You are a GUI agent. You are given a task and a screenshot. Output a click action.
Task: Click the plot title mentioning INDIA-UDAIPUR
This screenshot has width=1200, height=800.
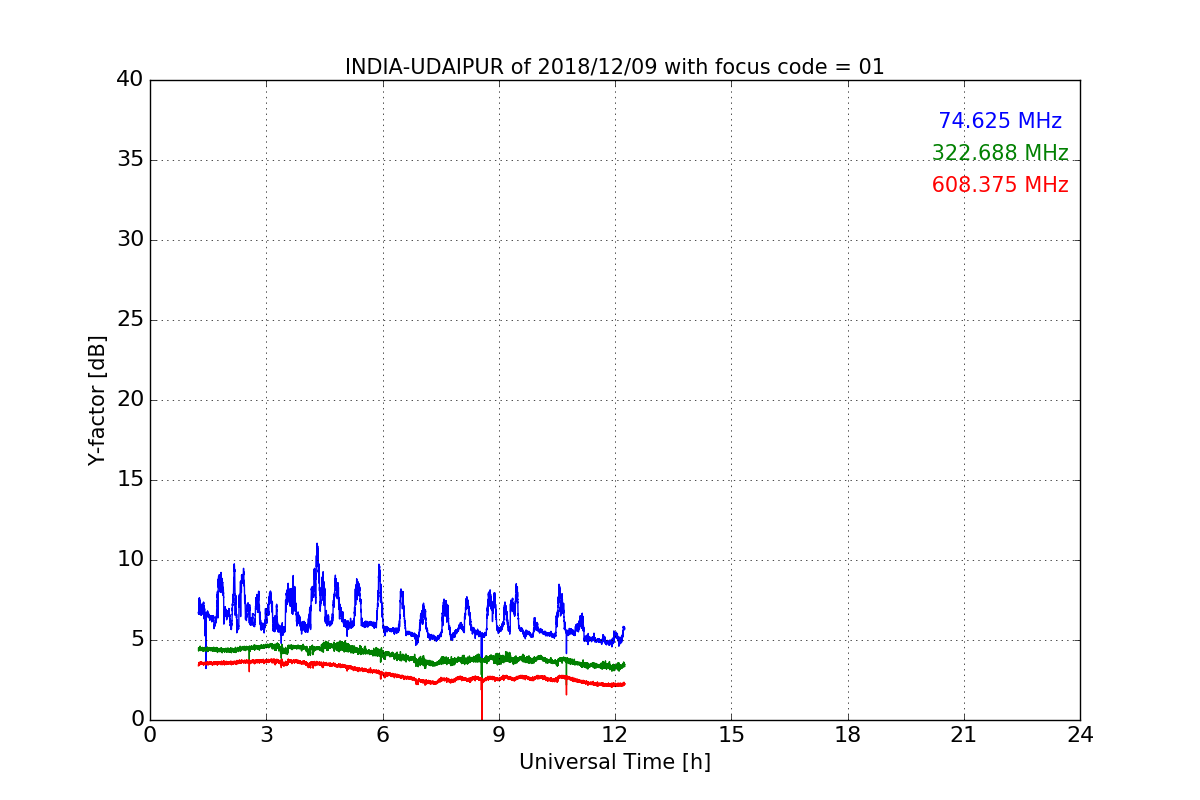point(614,67)
